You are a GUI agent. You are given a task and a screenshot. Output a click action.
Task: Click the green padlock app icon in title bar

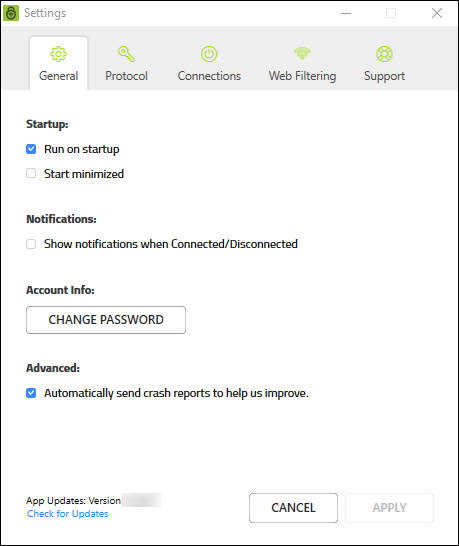(x=11, y=13)
